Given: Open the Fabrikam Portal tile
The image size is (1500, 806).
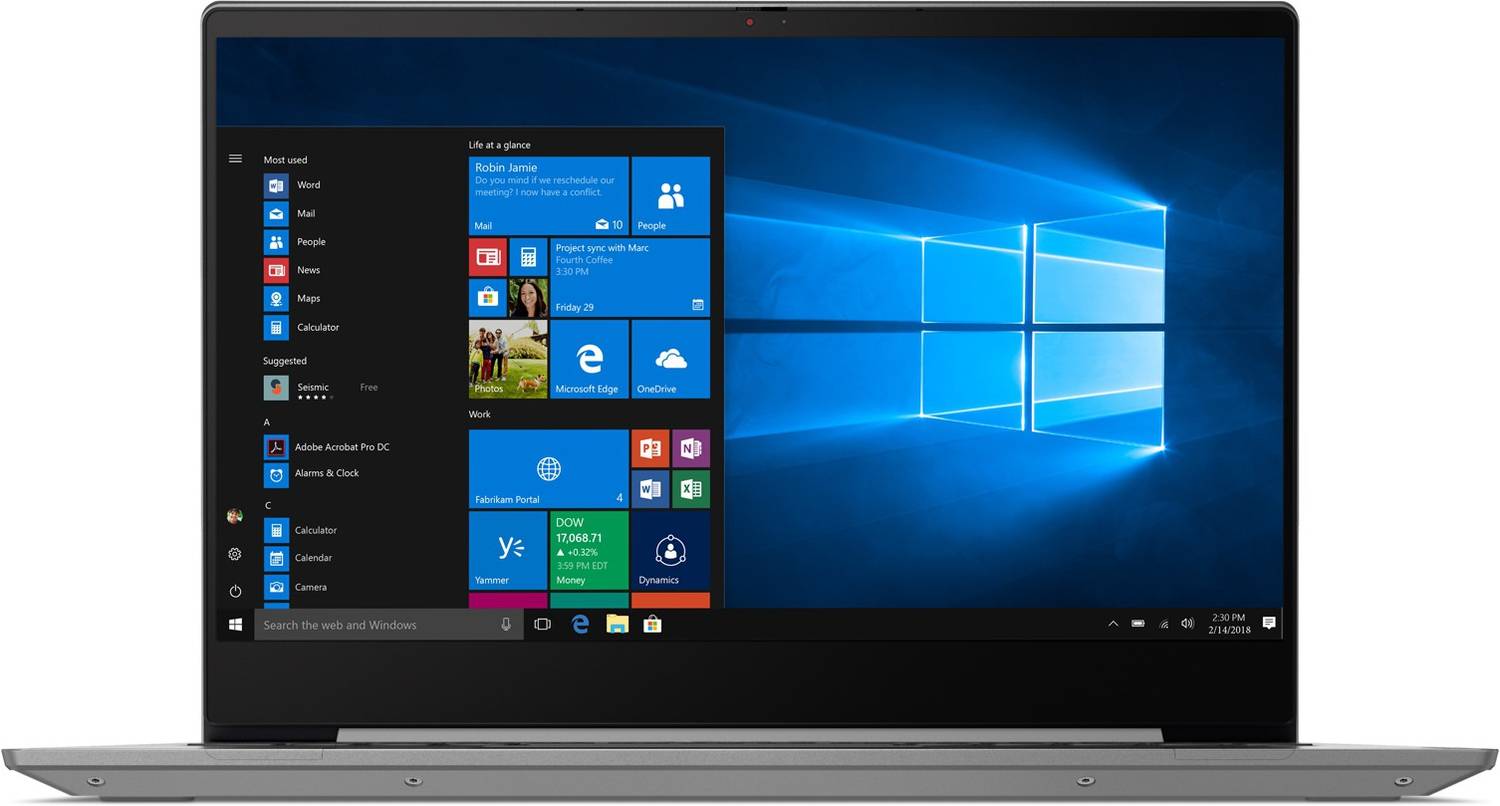Looking at the screenshot, I should 548,468.
